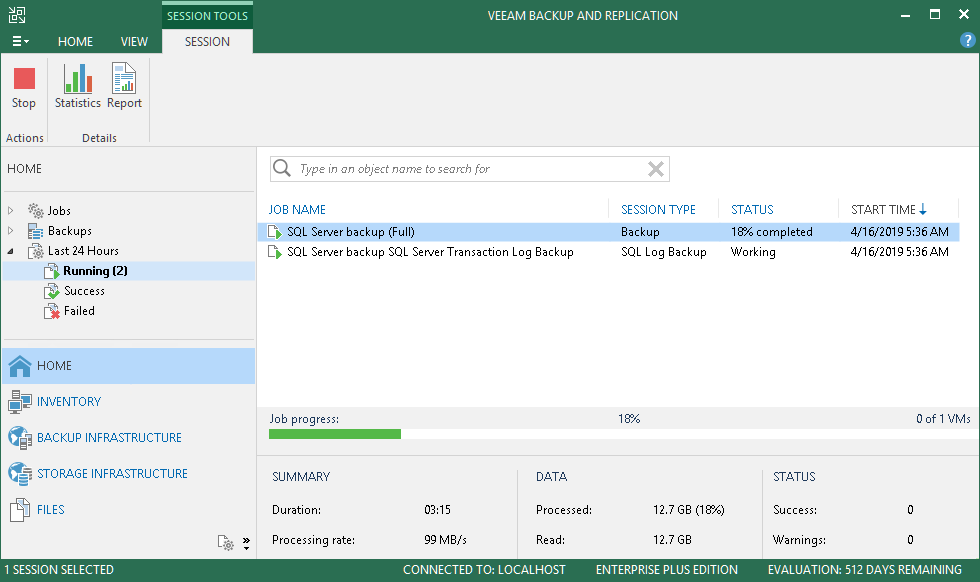Click the Veeam logo in title bar
The width and height of the screenshot is (980, 582).
17,15
